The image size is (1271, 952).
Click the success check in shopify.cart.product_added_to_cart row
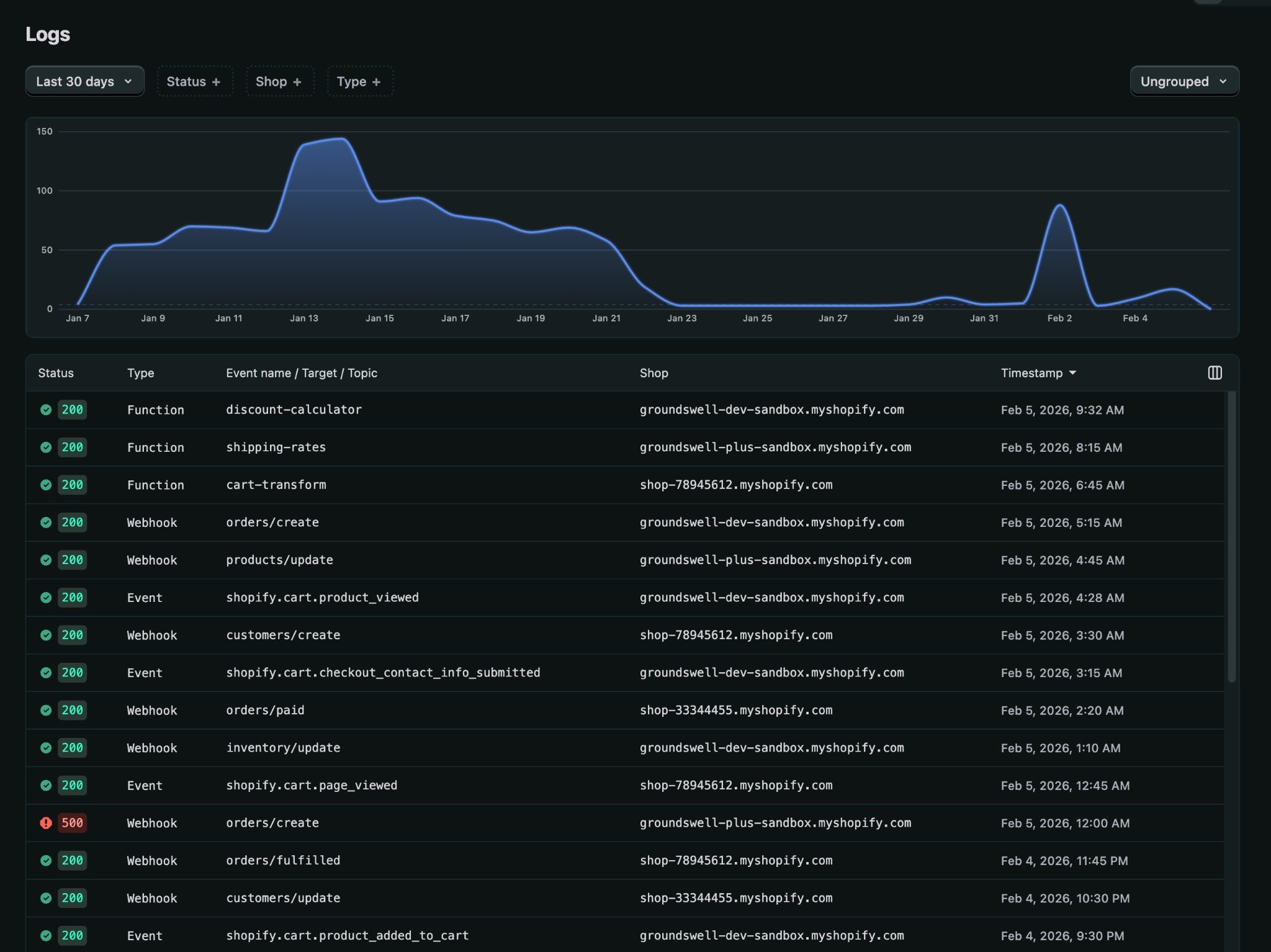[x=46, y=935]
